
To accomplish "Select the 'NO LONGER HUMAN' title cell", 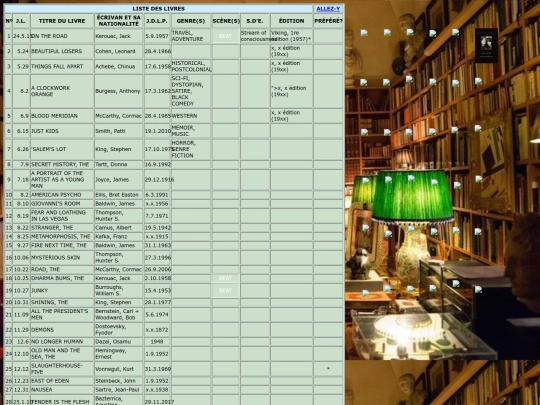I will pos(62,342).
